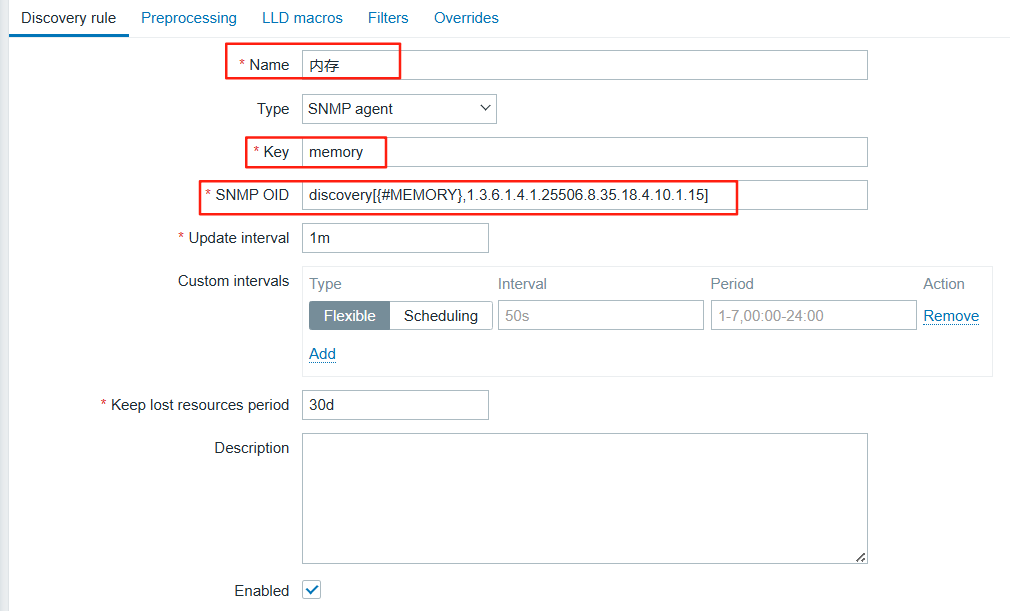Switch to the Discovery rule tab

[x=68, y=18]
